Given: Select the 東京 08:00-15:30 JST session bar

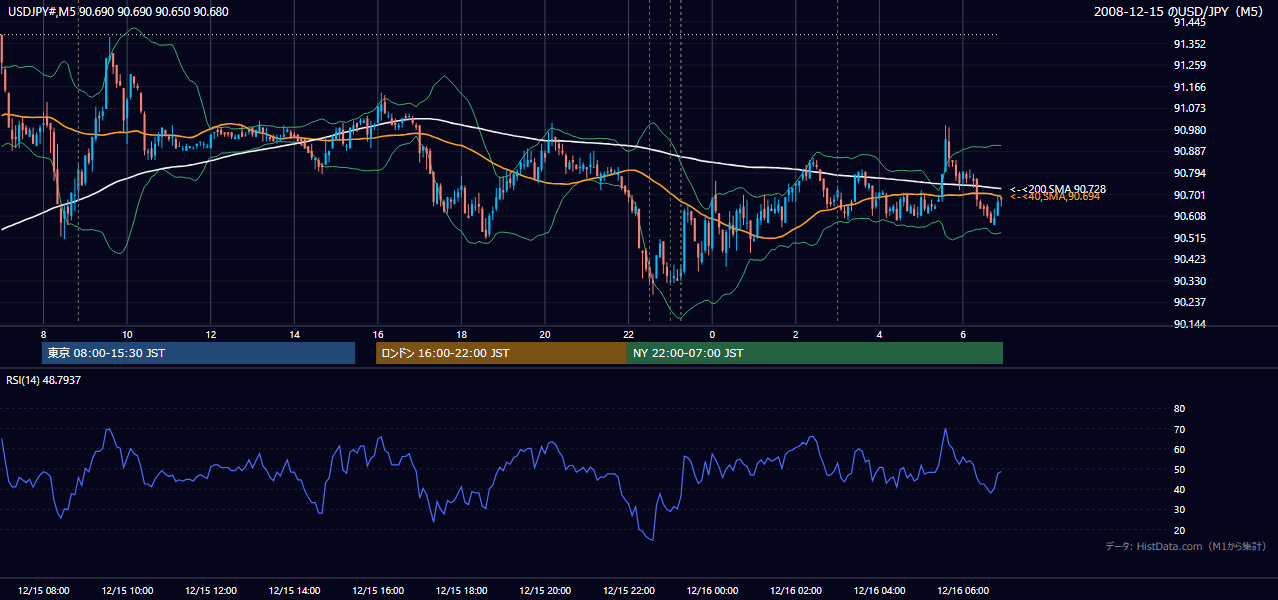Looking at the screenshot, I should (x=199, y=353).
